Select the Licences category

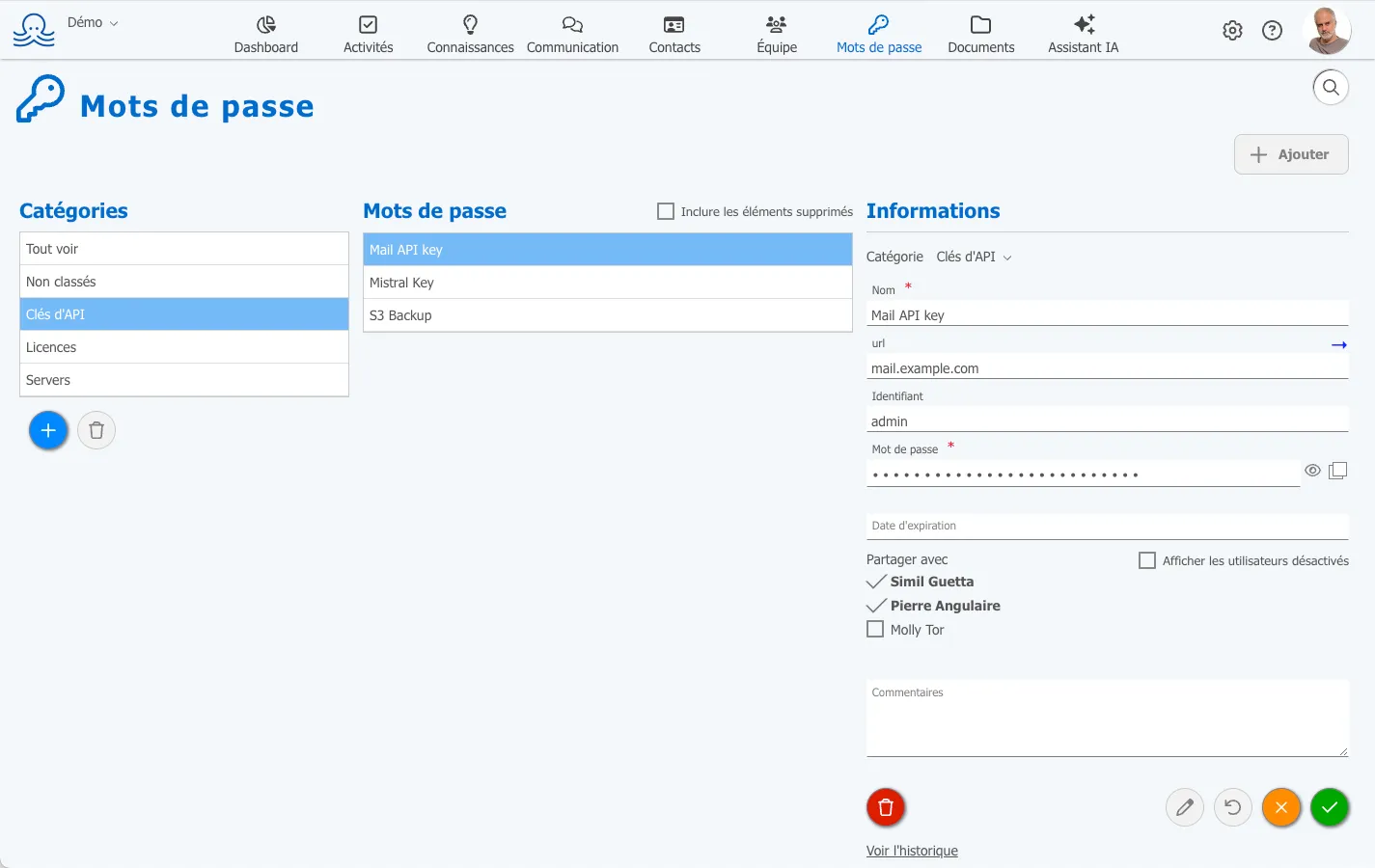click(184, 347)
